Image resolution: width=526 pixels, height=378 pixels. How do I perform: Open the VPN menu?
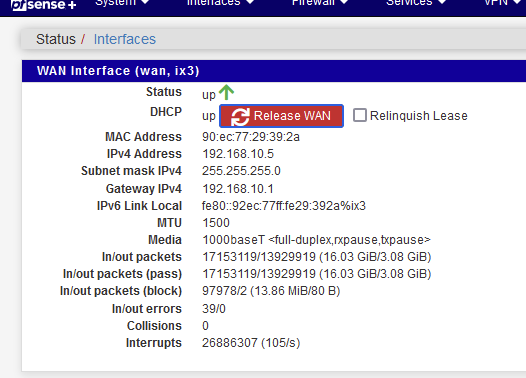502,3
